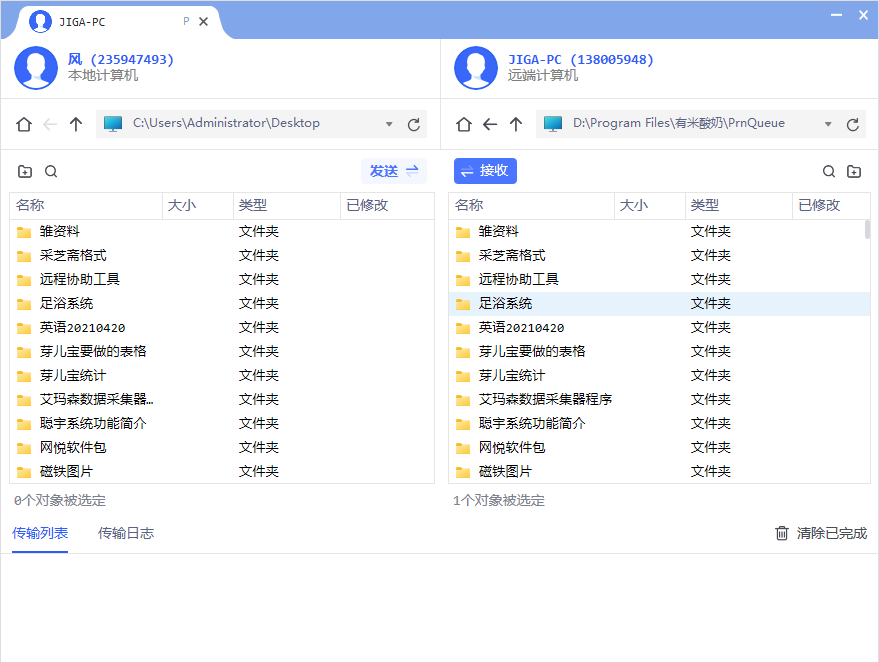Sort local list by 已修改 column
This screenshot has height=662, width=879.
click(387, 205)
